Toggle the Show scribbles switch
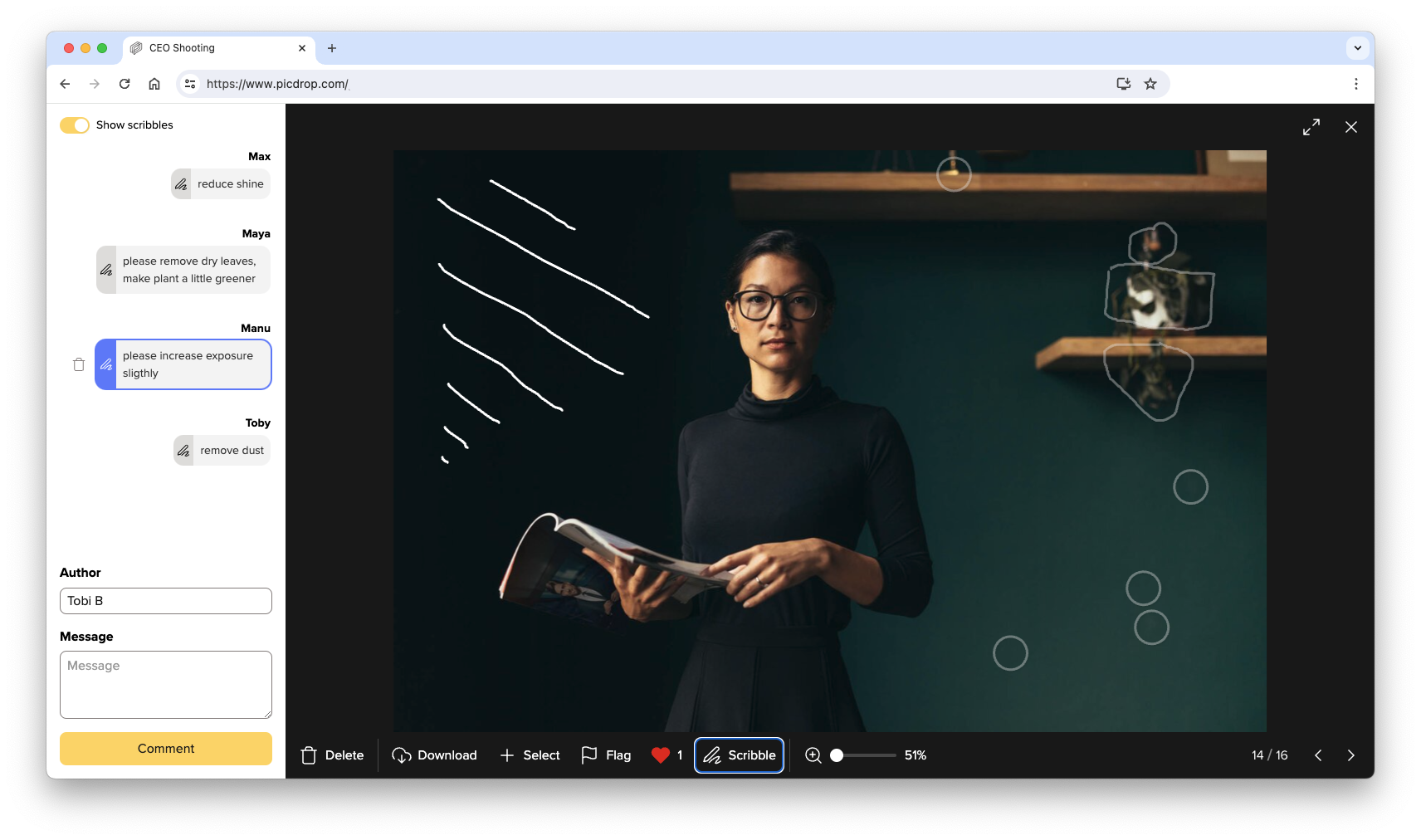The height and width of the screenshot is (840, 1421). coord(74,125)
